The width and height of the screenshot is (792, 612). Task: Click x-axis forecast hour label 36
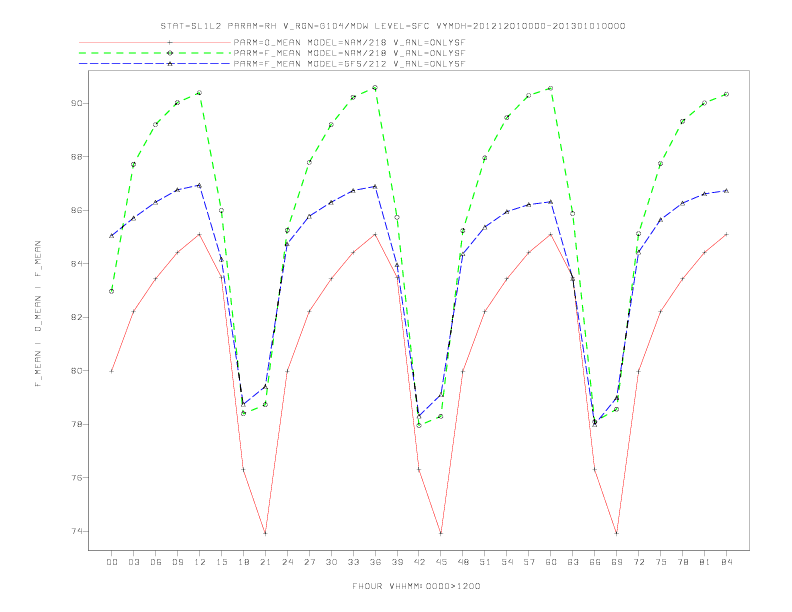[375, 562]
